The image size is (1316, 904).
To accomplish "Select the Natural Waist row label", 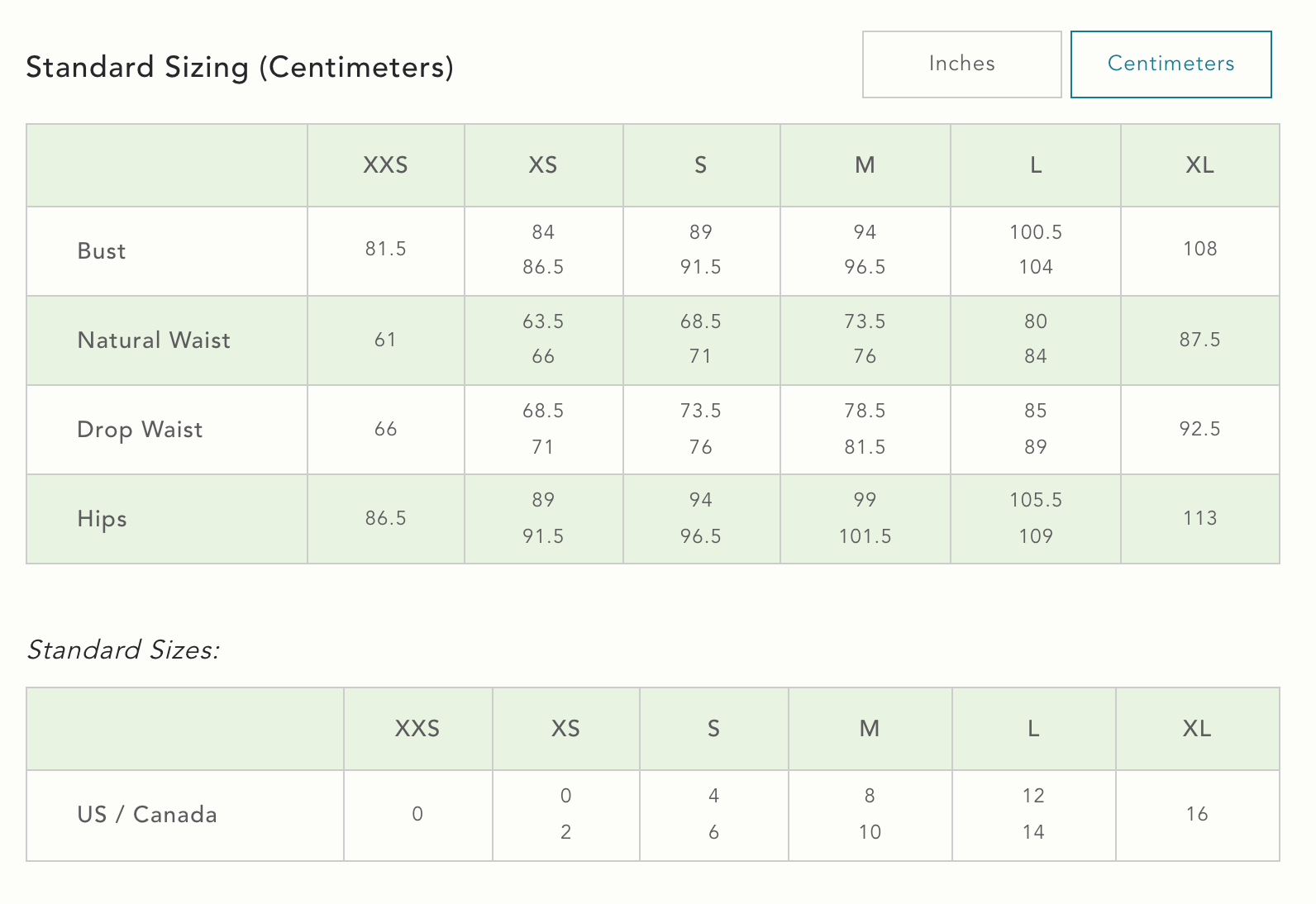I will (x=154, y=340).
